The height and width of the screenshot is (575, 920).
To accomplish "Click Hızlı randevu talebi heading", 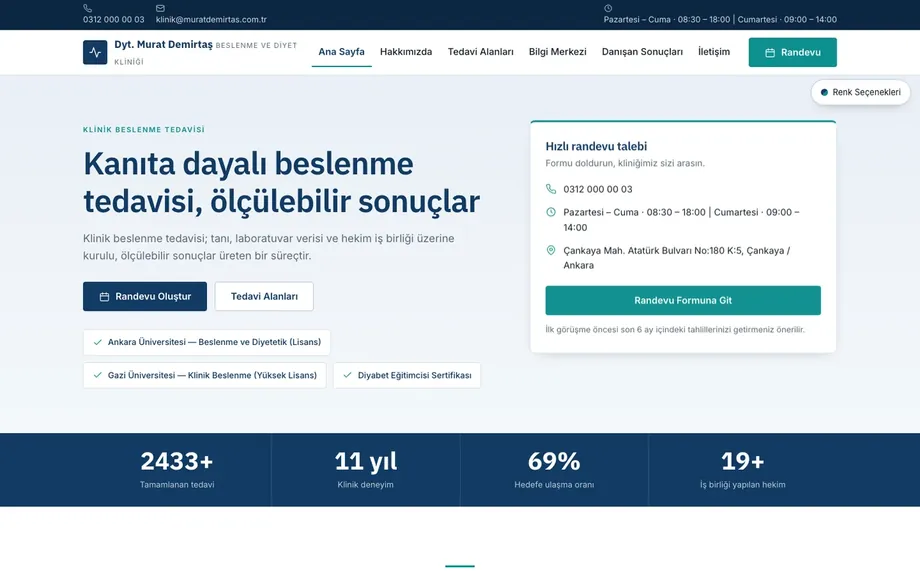I will click(596, 146).
